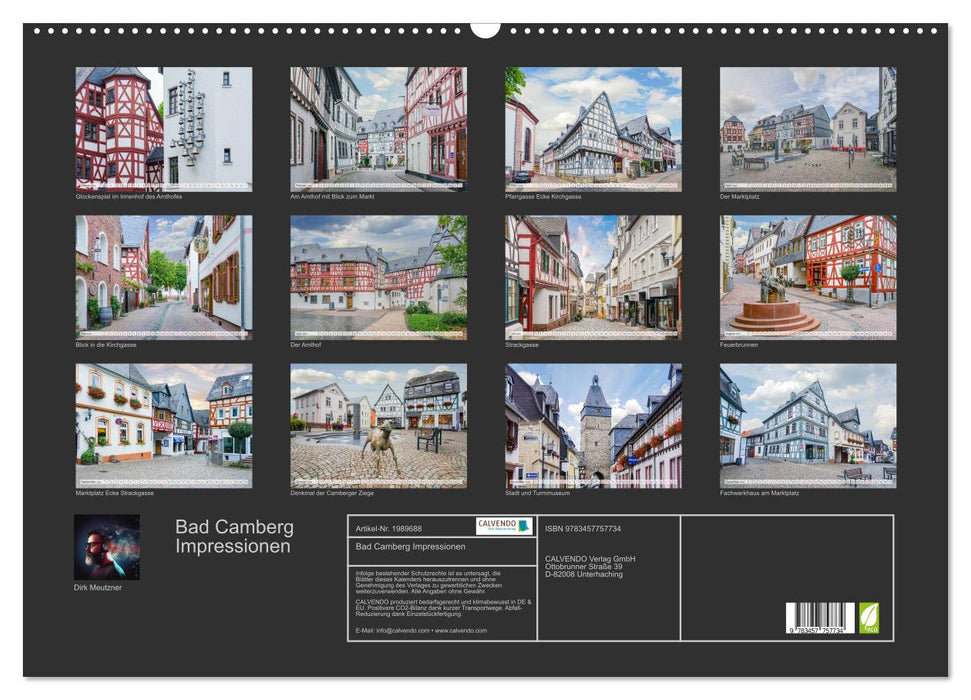This screenshot has height=700, width=971.
Task: Select the Marktplatz Ecke Strackgasse photo
Action: click(x=164, y=425)
